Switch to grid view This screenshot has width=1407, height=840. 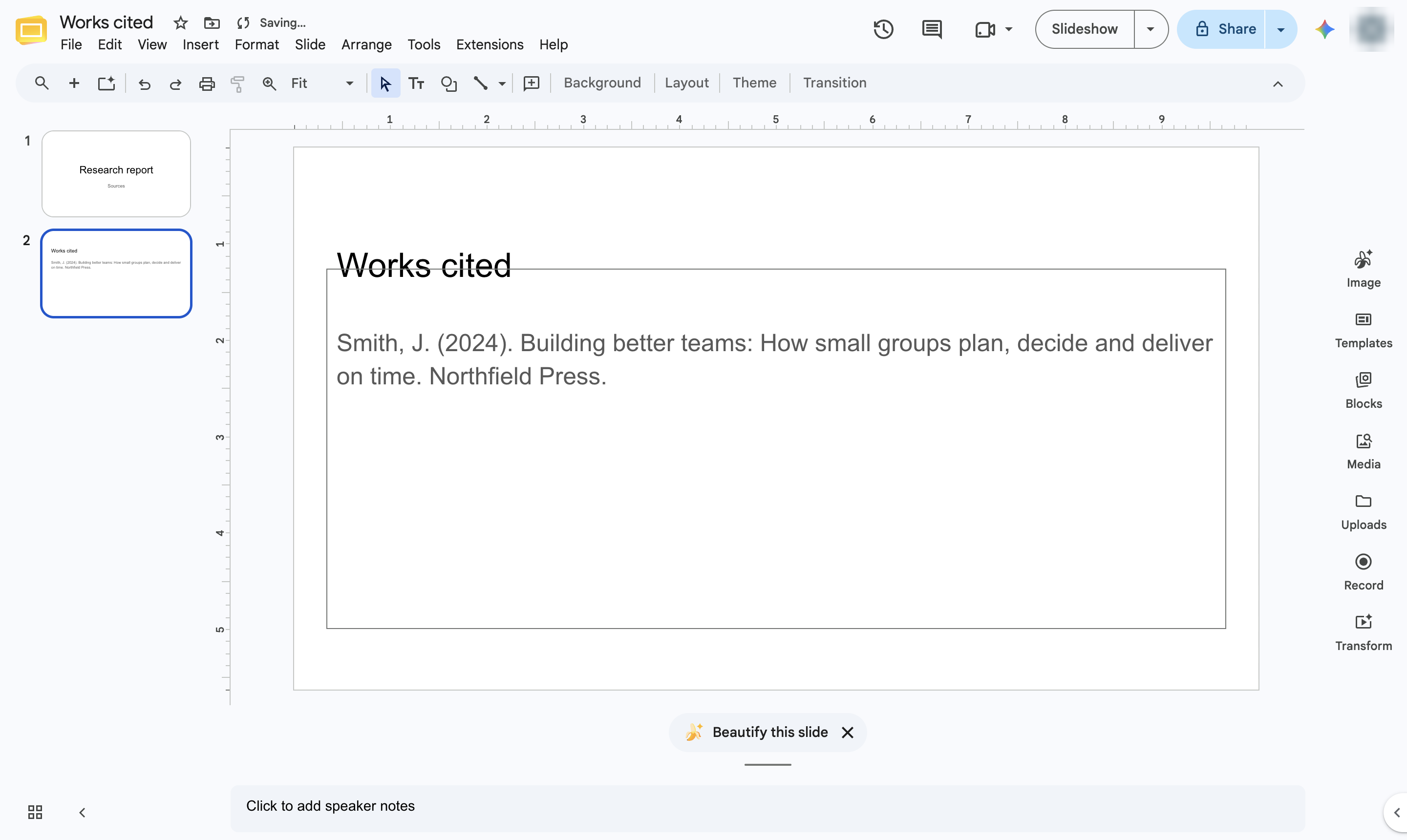pos(35,812)
